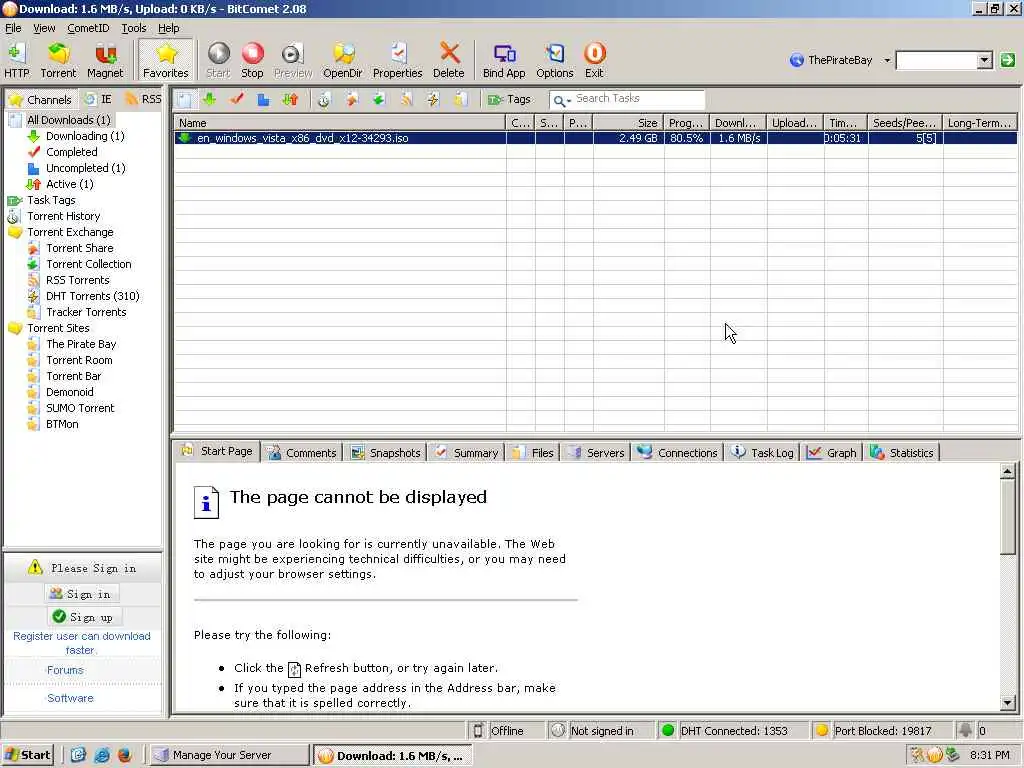Switch to the RSS tab in sidebar
Viewport: 1024px width, 768px height.
(x=143, y=99)
